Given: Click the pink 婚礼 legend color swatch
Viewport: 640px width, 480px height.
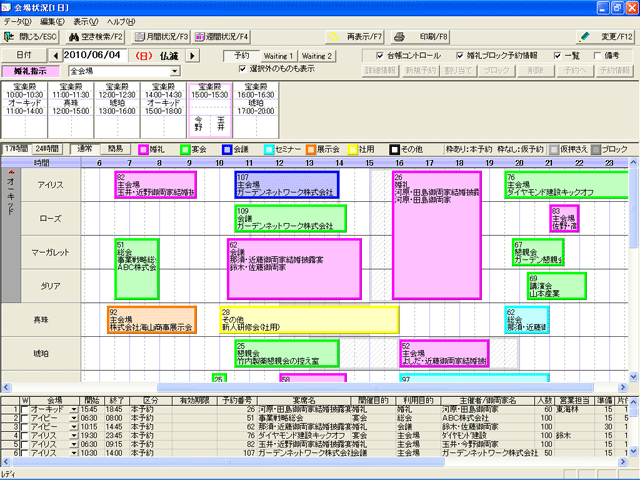Looking at the screenshot, I should click(x=144, y=148).
